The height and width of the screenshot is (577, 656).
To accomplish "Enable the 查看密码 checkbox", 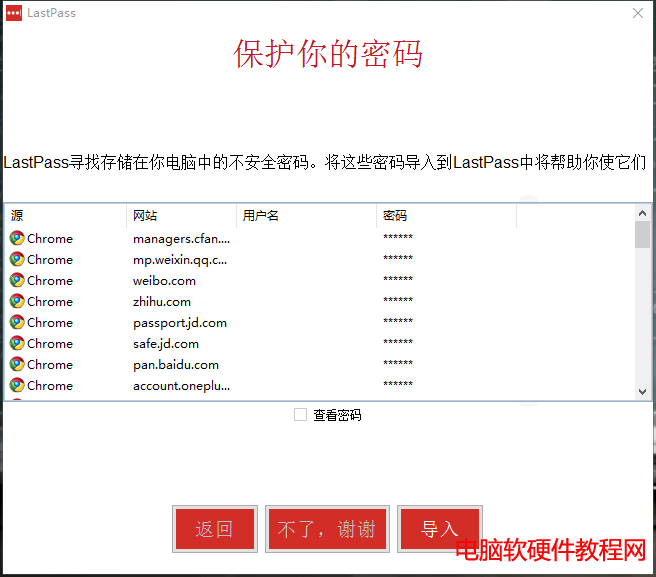I will pos(300,415).
